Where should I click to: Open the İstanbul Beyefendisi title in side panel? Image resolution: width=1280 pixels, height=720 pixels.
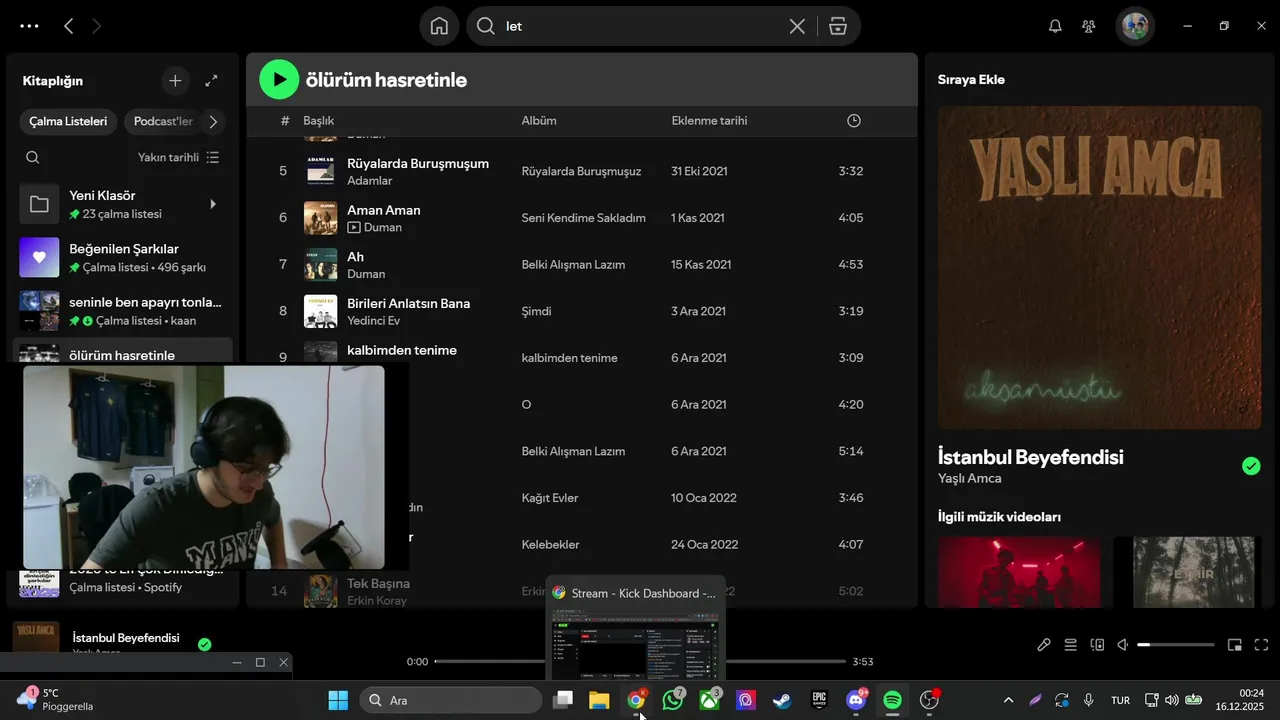pos(1030,457)
